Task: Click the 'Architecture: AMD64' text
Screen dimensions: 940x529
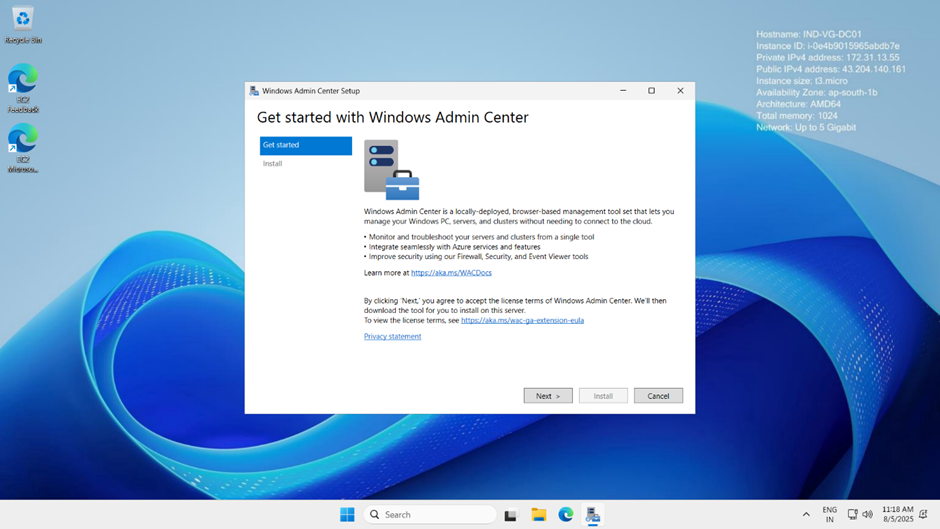Action: 799,104
